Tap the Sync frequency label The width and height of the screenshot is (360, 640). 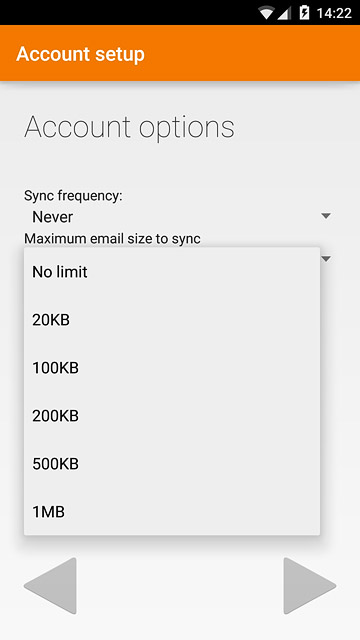tap(73, 196)
